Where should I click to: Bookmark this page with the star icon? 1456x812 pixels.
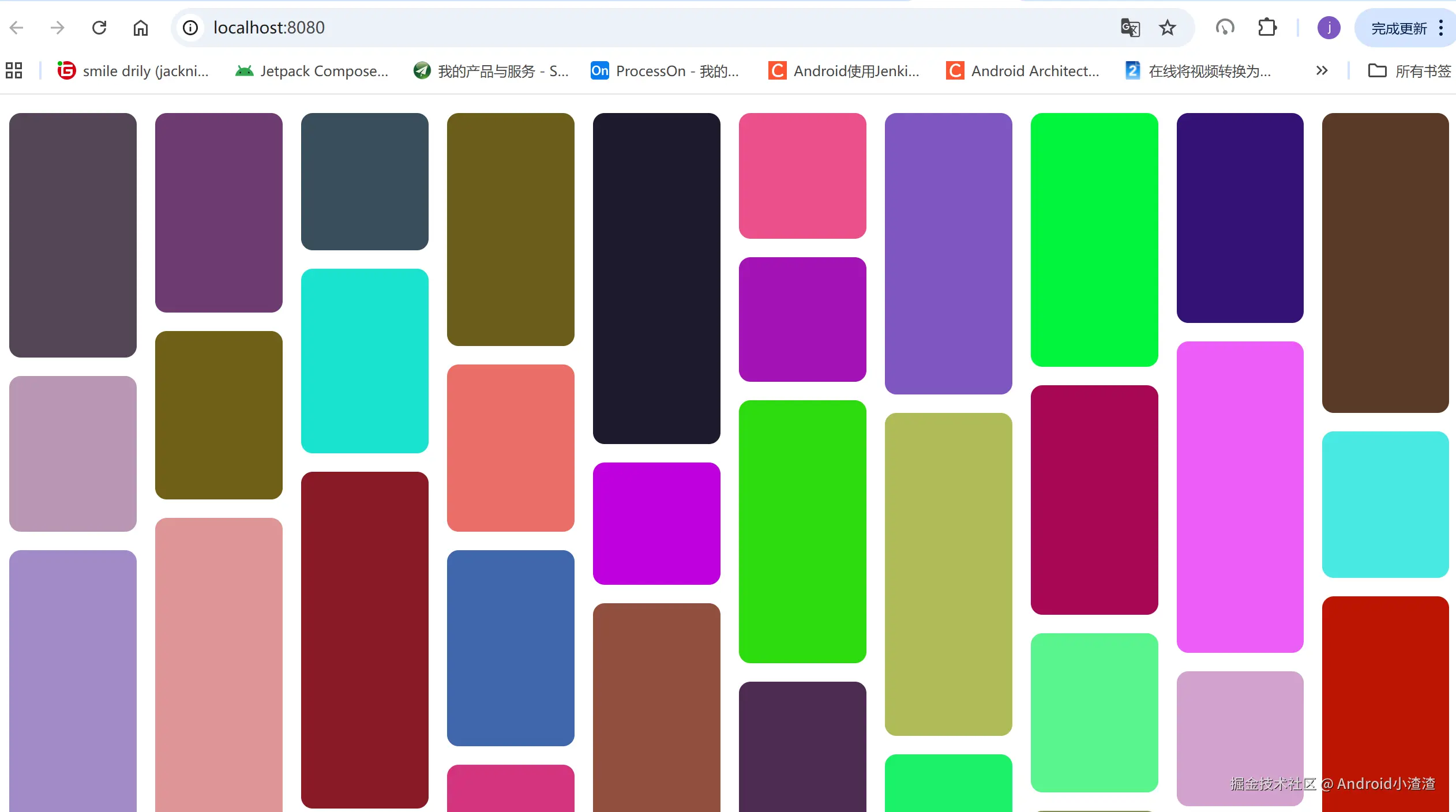click(x=1168, y=28)
